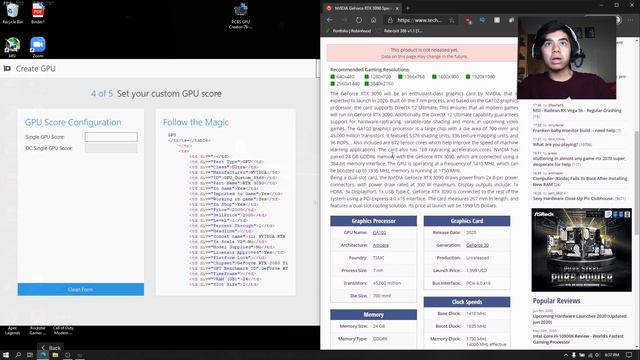Open the notification center
The width and height of the screenshot is (640, 360).
click(629, 355)
